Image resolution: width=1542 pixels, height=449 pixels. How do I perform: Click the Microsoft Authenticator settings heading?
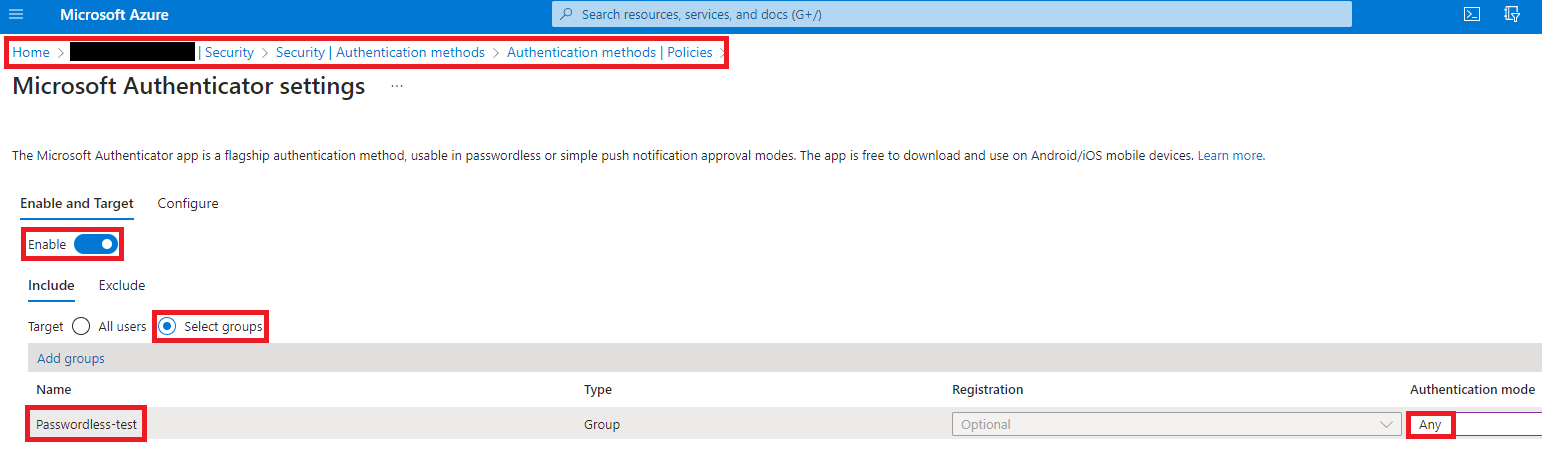pyautogui.click(x=189, y=86)
